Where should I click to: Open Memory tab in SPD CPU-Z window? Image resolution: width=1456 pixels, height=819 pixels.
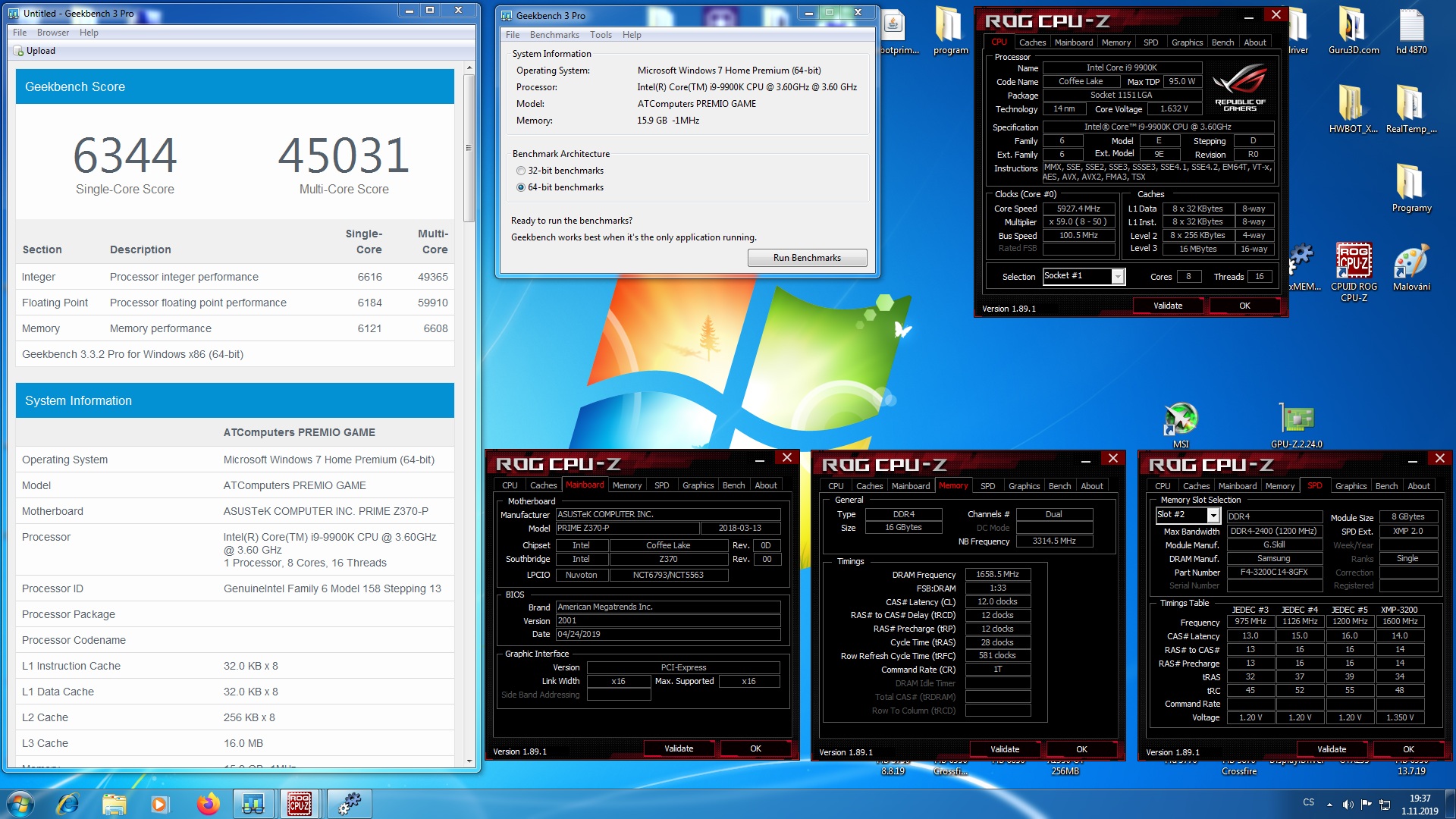tap(1279, 486)
